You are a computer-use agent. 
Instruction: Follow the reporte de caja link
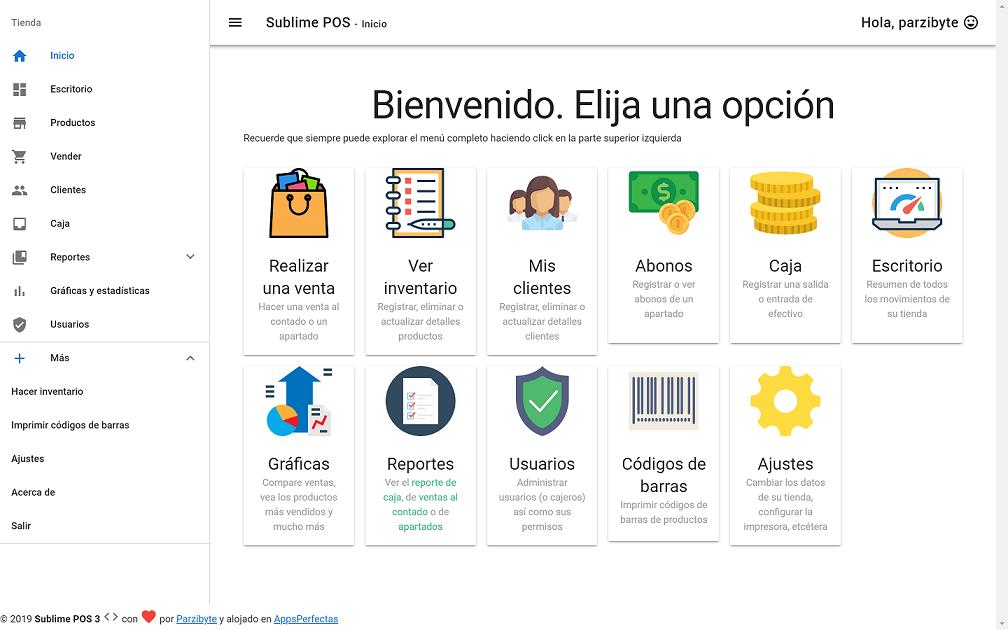coord(420,490)
